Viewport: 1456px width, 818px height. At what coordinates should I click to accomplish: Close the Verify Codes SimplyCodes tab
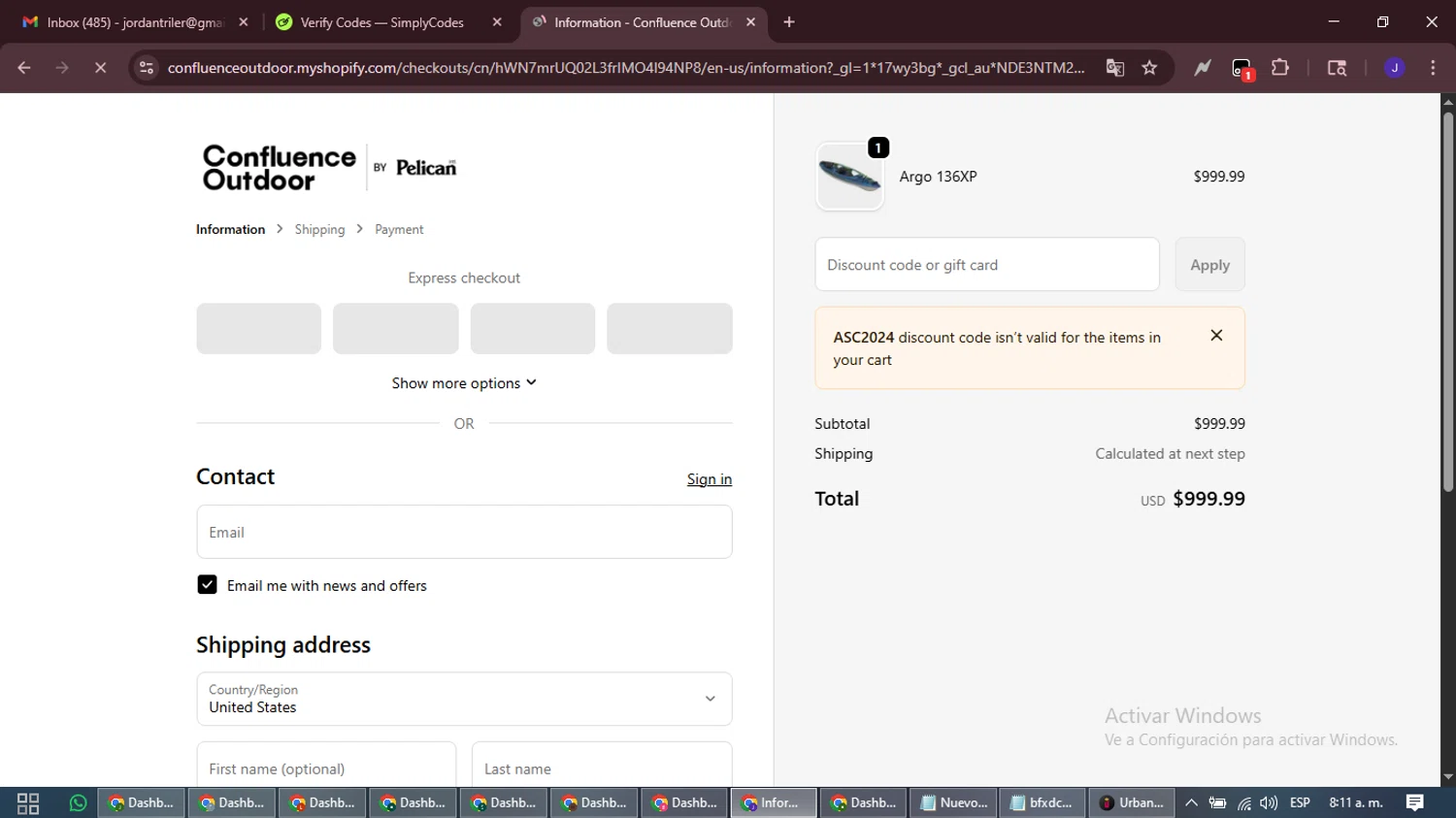(497, 22)
